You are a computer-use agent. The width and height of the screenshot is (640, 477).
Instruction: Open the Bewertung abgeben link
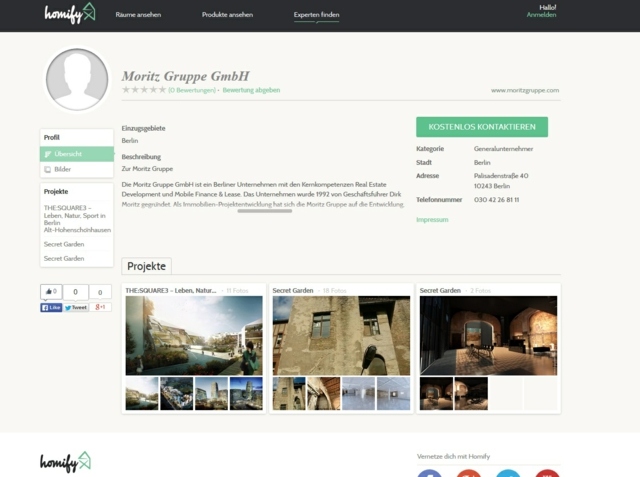(x=251, y=90)
